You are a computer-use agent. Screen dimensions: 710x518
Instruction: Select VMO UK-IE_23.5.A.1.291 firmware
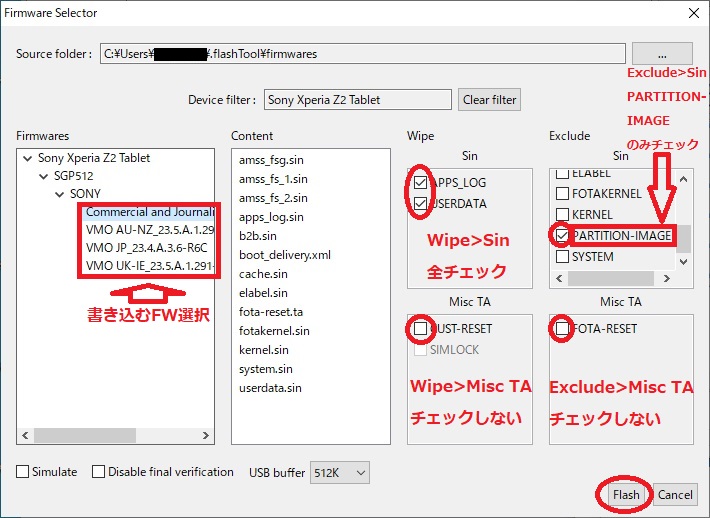[149, 266]
